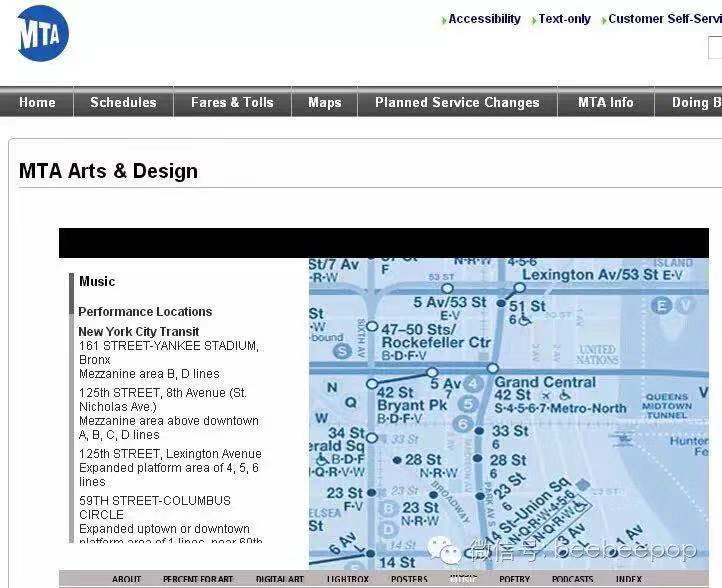Click the Grand Central 42 St station circle
722x588 pixels.
493,368
